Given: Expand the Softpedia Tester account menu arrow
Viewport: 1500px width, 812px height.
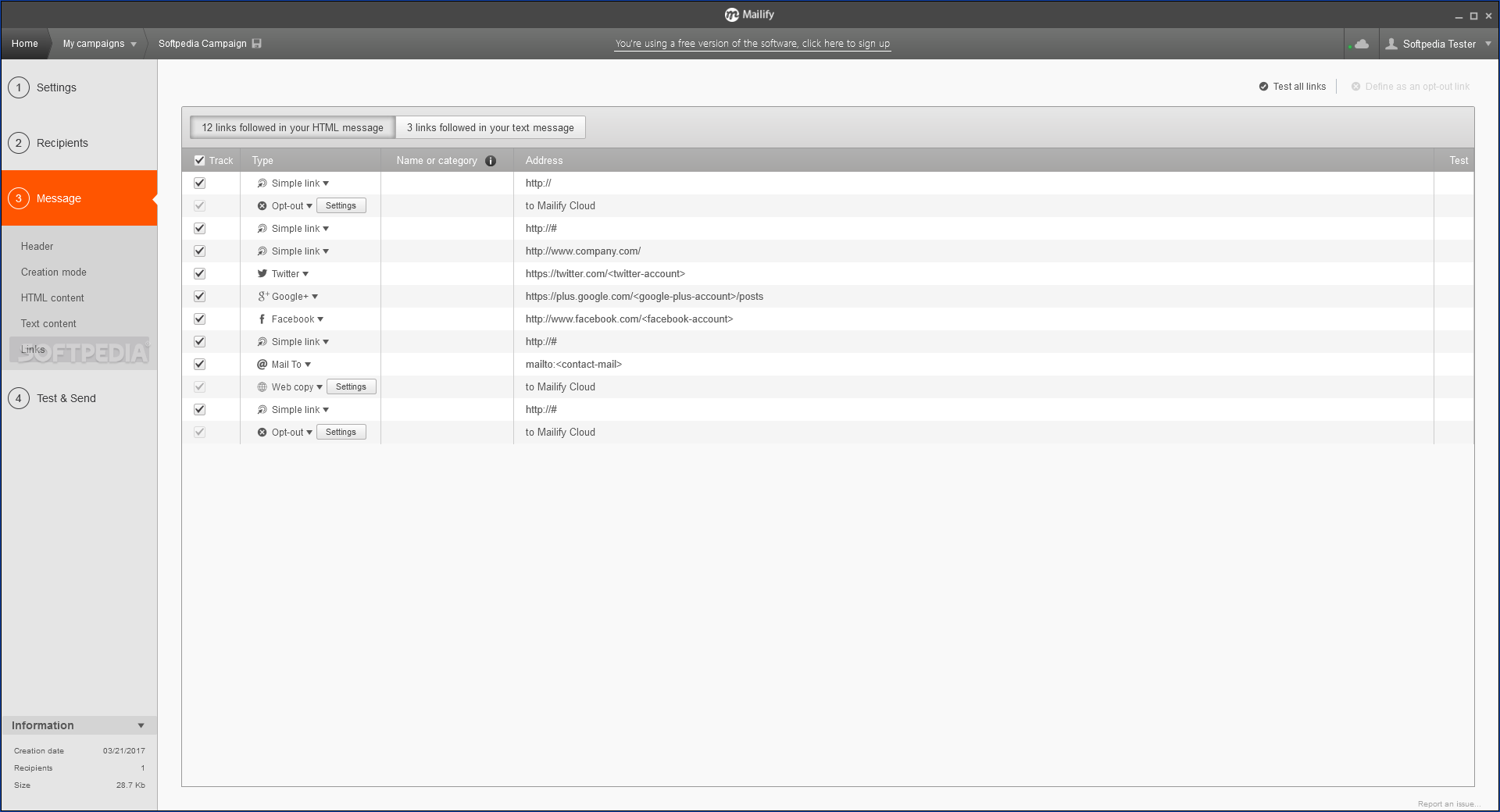Looking at the screenshot, I should 1487,44.
